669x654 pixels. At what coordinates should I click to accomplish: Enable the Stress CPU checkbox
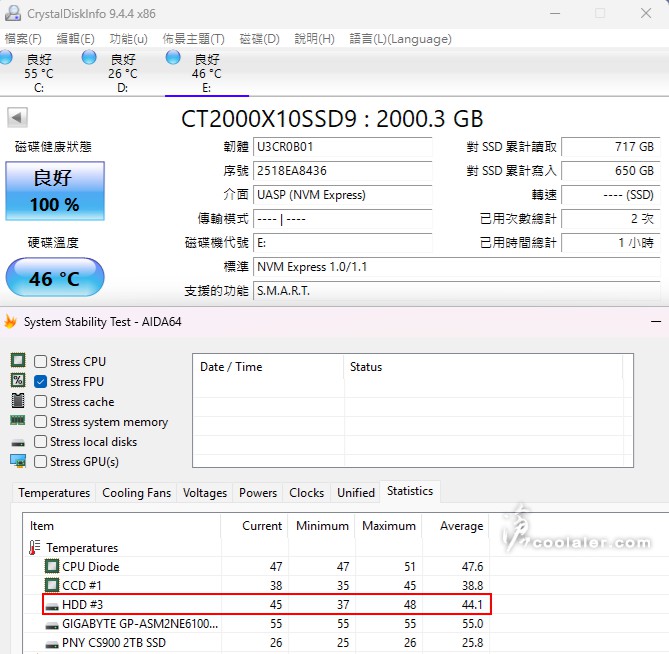[x=41, y=361]
